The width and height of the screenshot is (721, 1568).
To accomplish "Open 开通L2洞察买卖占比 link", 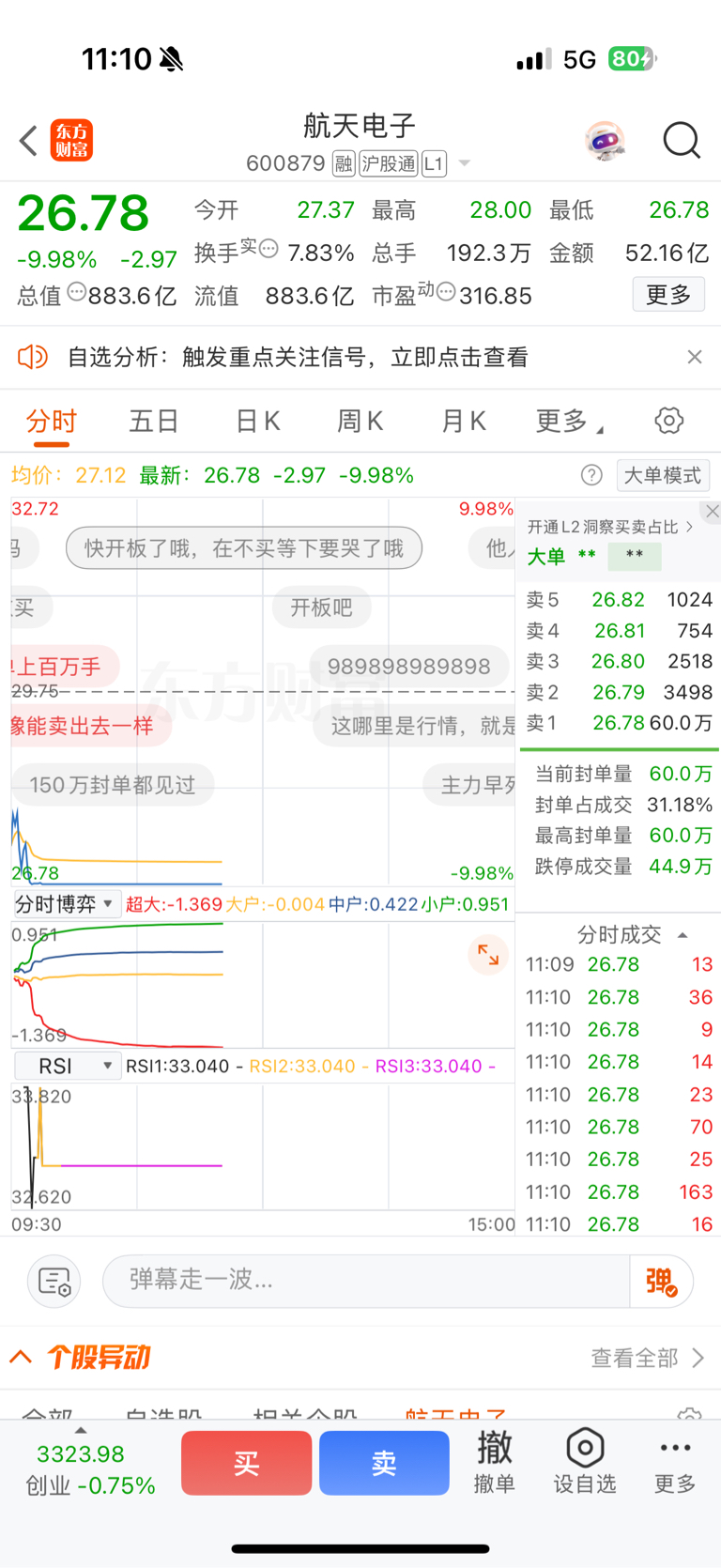I will click(610, 527).
